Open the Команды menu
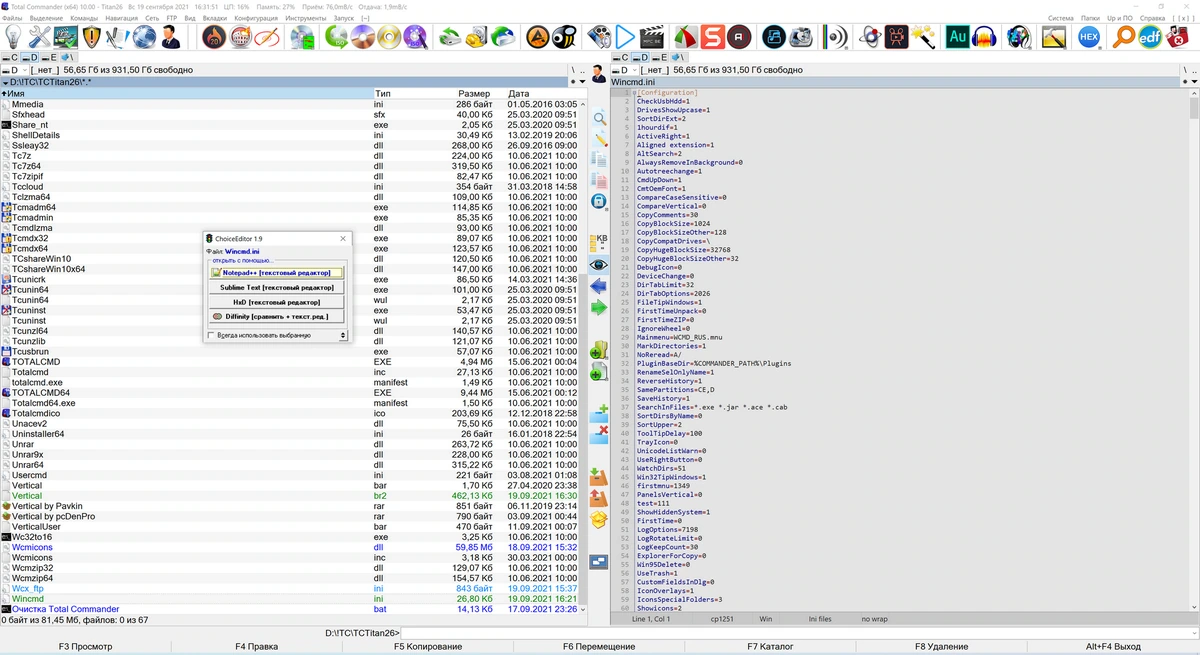Screen dimensions: 1200x655 [x=84, y=18]
